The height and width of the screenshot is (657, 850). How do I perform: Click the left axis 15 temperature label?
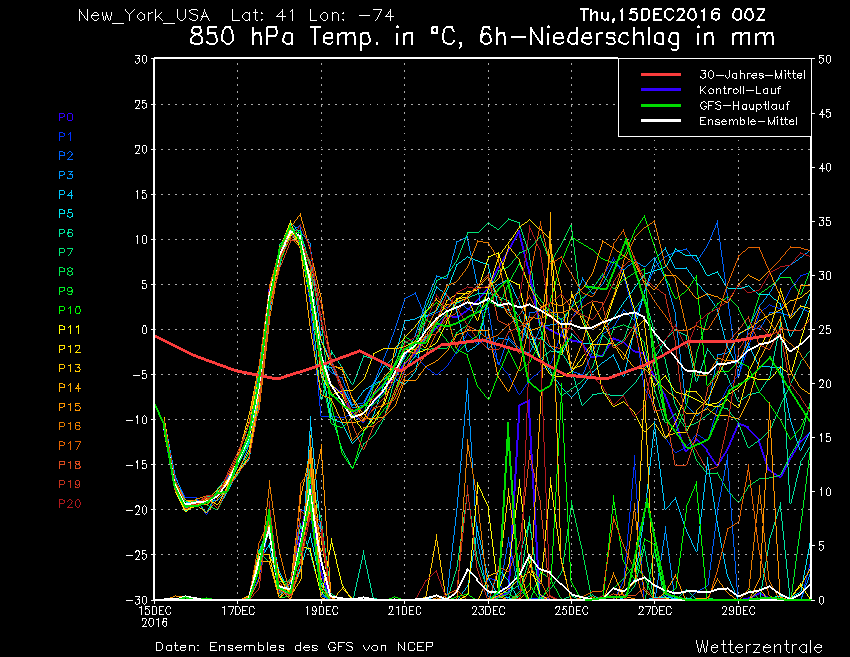point(141,194)
